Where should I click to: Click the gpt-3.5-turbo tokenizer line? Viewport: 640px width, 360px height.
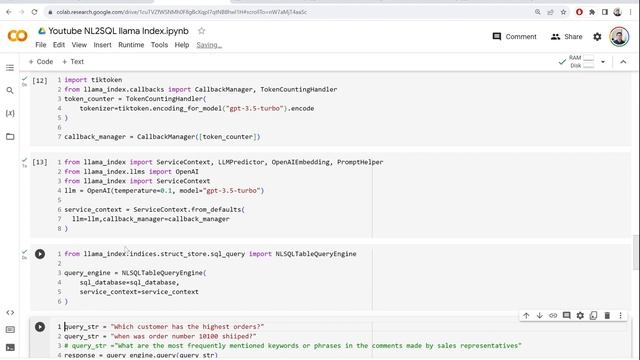[197, 109]
